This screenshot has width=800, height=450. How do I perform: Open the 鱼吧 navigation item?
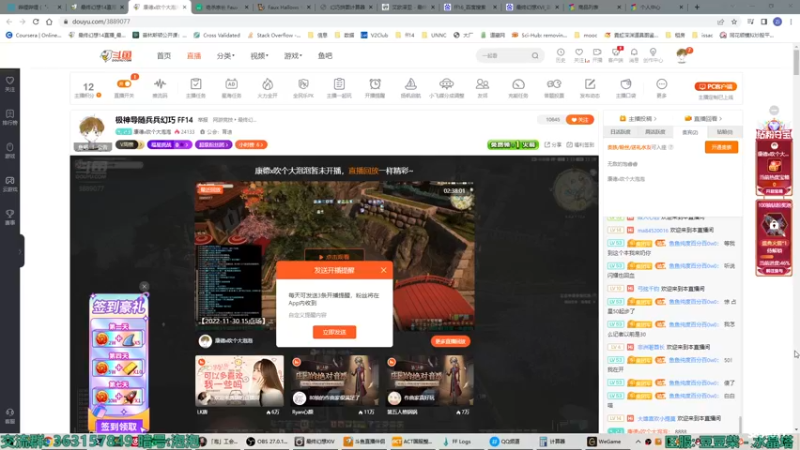325,56
